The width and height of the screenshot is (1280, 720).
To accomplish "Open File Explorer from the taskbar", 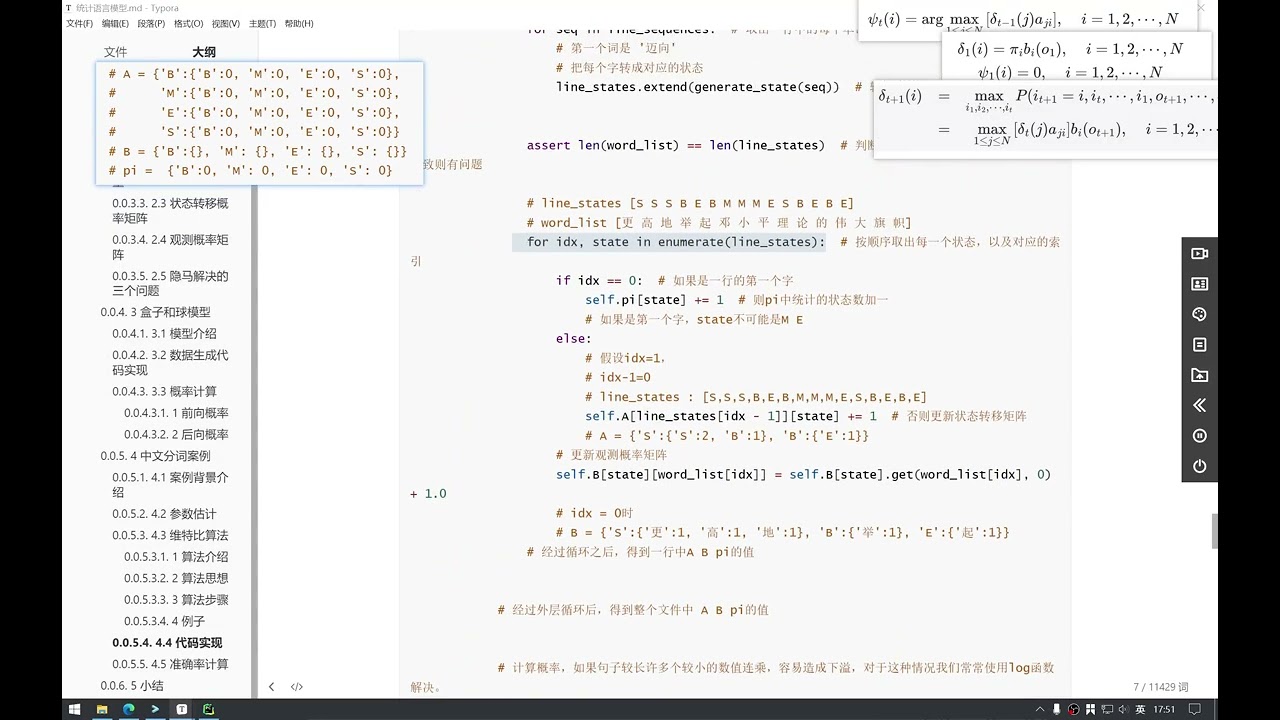I will click(x=102, y=709).
